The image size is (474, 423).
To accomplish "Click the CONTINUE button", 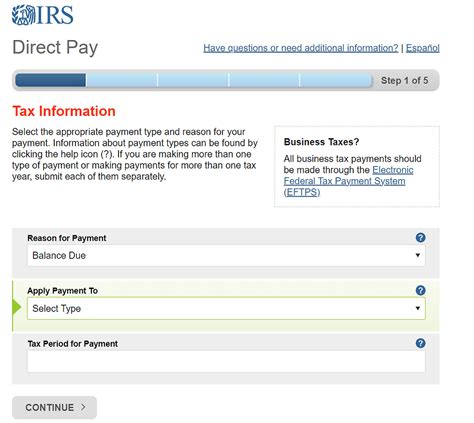I will pos(54,407).
